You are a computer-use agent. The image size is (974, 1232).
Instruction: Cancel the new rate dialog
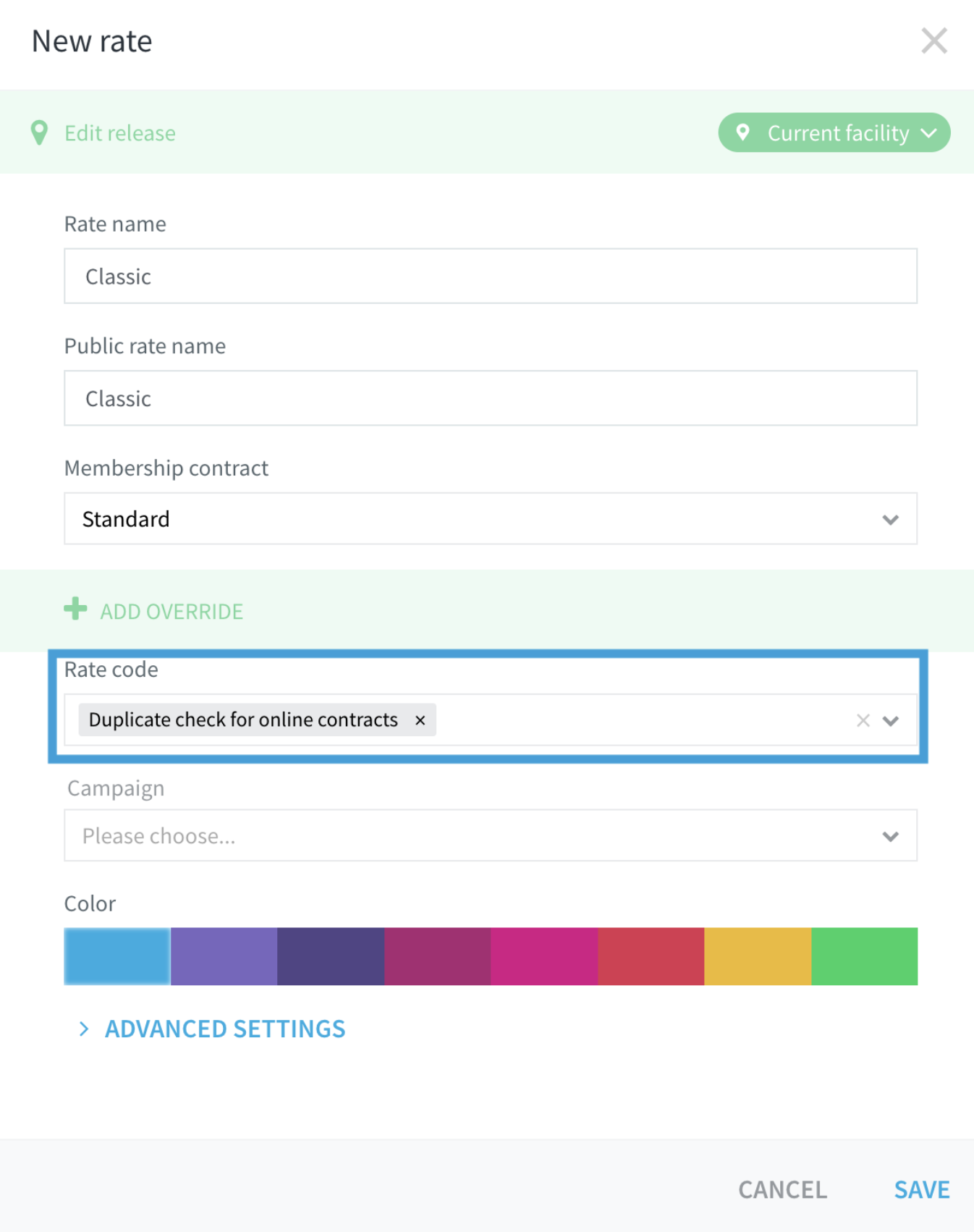(782, 1190)
